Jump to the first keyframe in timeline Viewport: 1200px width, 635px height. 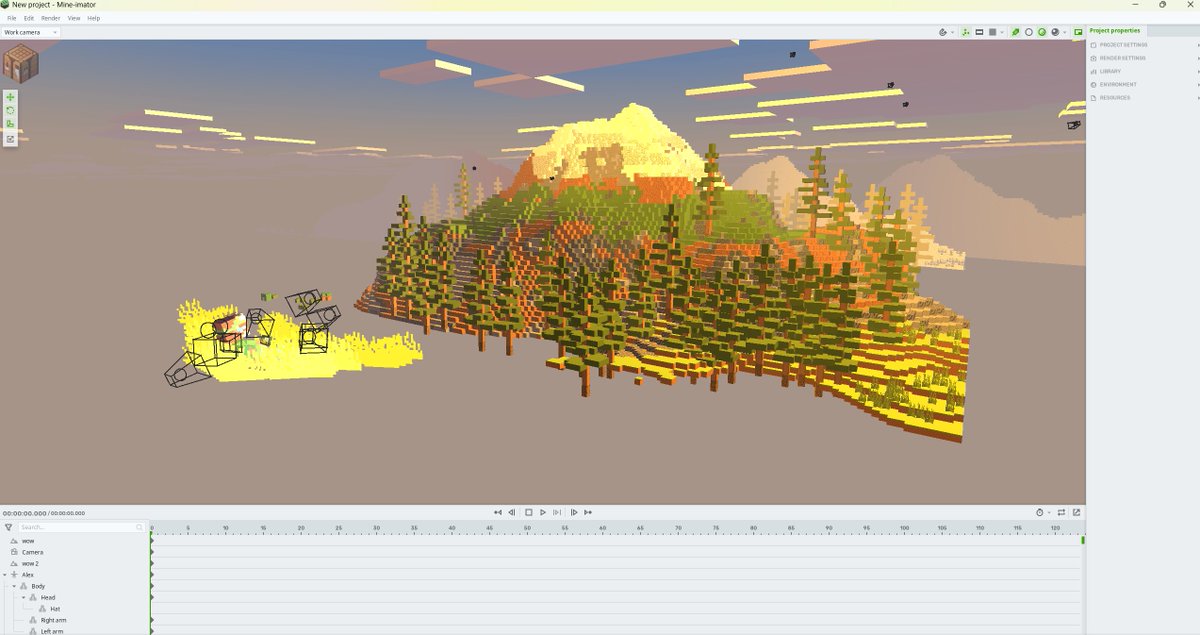(498, 512)
